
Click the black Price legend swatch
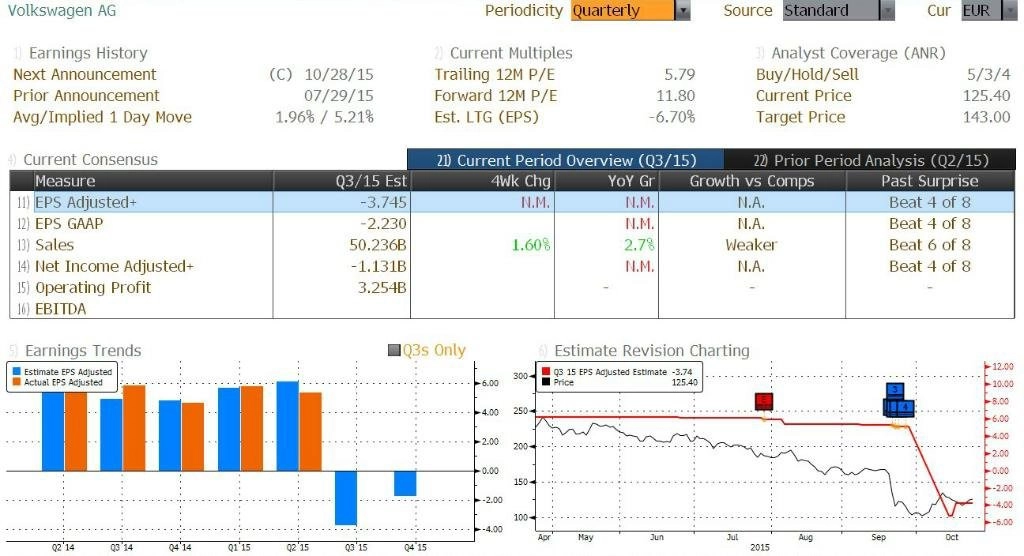[x=546, y=382]
